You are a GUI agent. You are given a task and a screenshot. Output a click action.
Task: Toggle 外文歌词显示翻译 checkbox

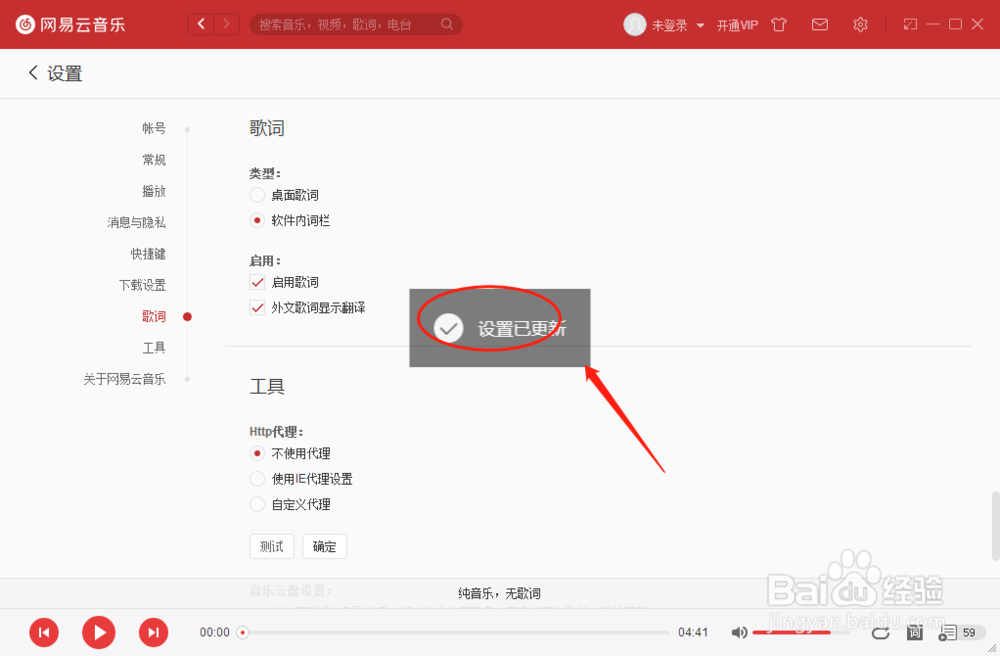[x=257, y=307]
